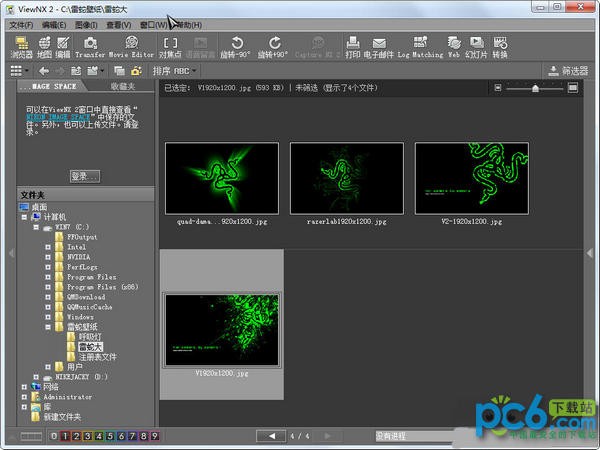Open the view mode grid dropdown
The width and height of the screenshot is (600, 450).
point(20,71)
